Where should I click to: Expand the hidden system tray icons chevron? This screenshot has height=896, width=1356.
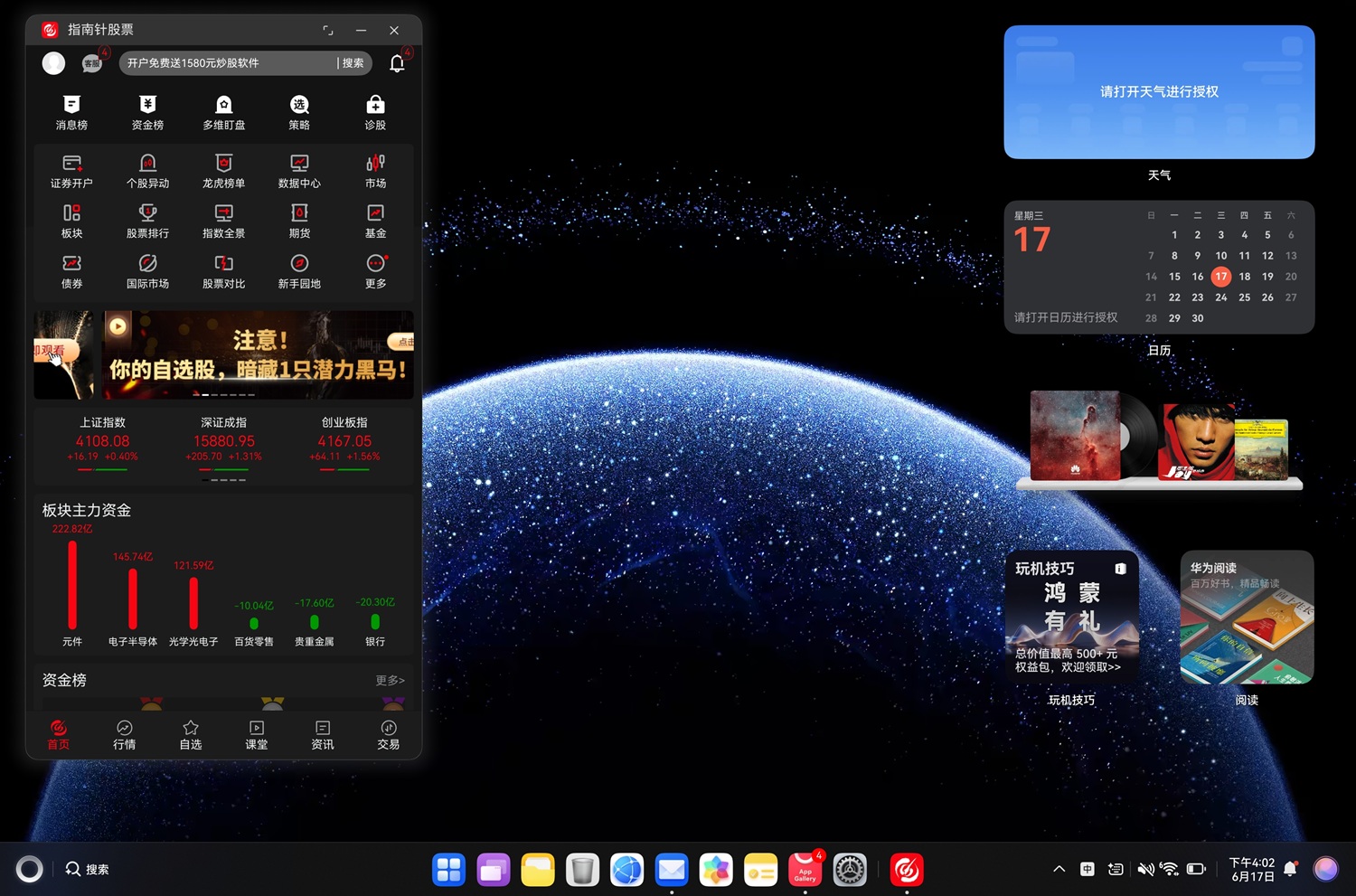coord(1059,870)
